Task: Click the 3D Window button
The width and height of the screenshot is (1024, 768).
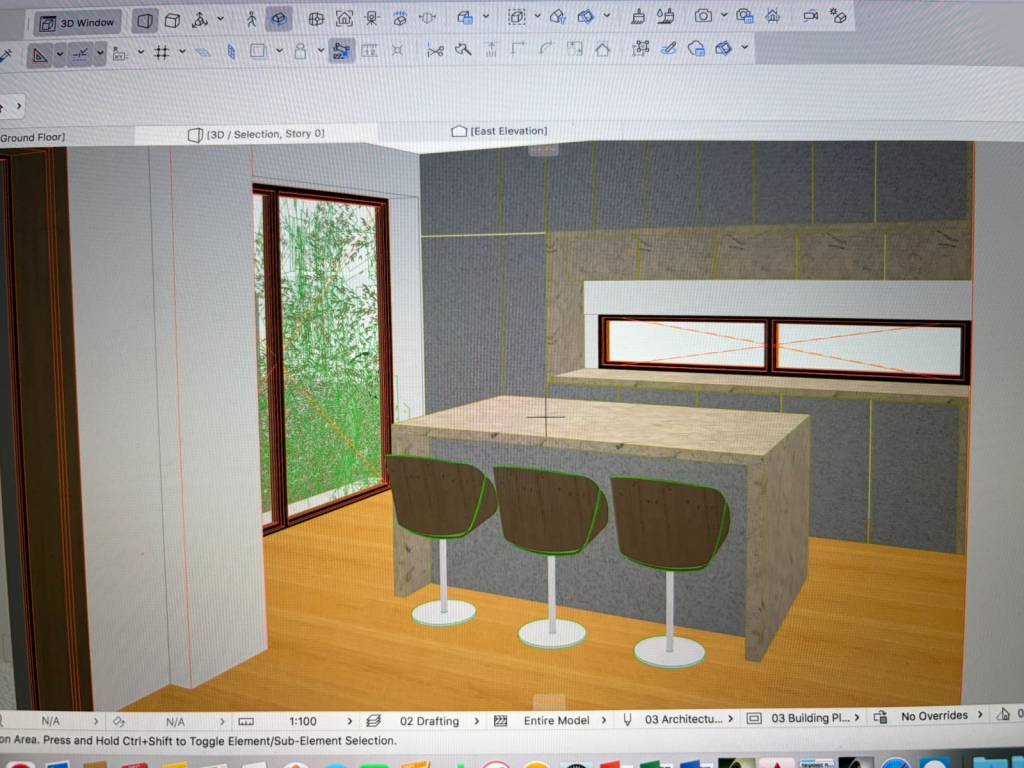Action: (x=78, y=21)
